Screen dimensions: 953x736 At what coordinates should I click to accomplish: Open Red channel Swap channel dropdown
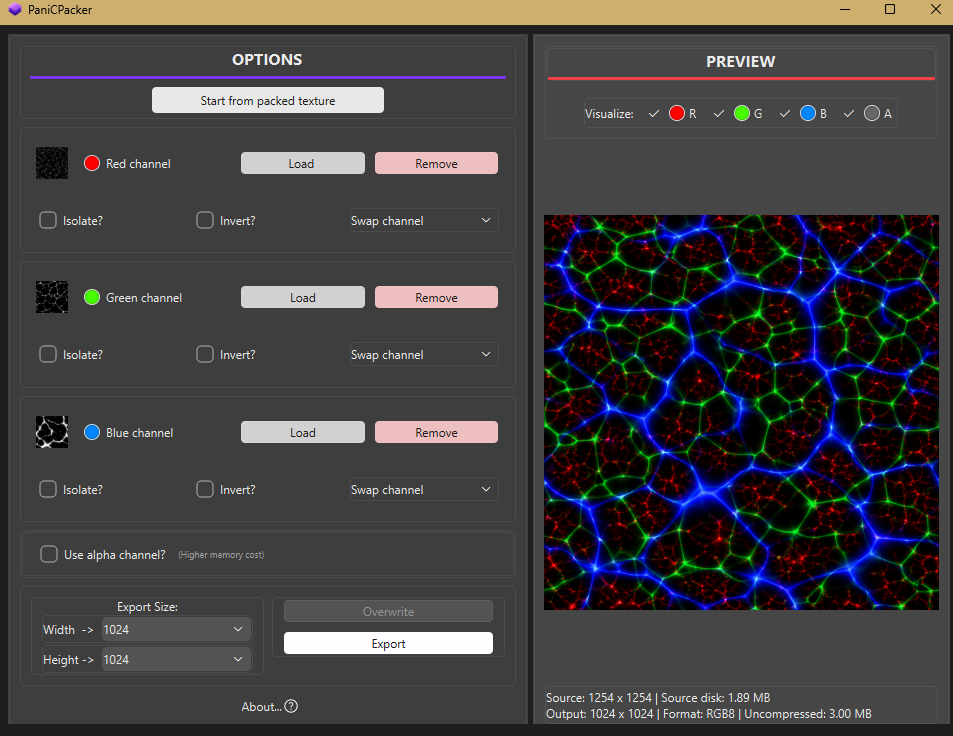point(424,221)
